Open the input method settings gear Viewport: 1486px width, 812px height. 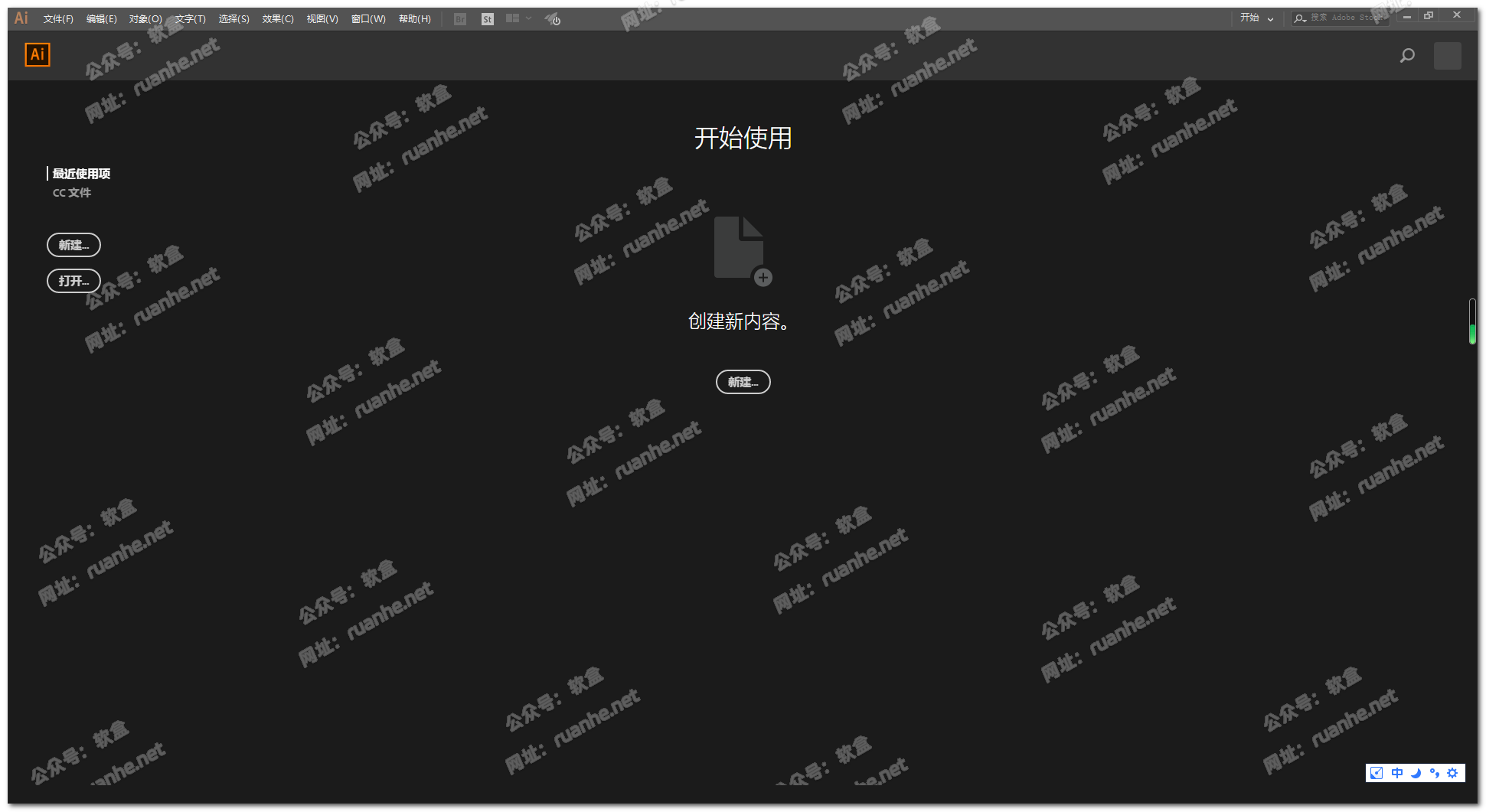[1452, 773]
